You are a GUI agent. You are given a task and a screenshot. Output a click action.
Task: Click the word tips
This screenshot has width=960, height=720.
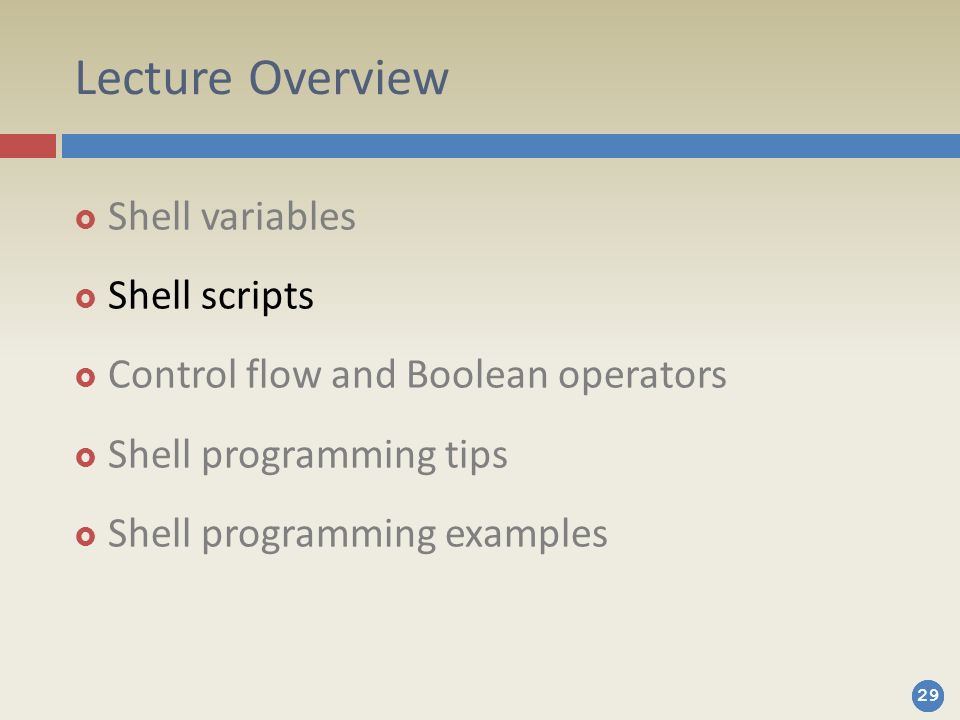[x=476, y=456]
